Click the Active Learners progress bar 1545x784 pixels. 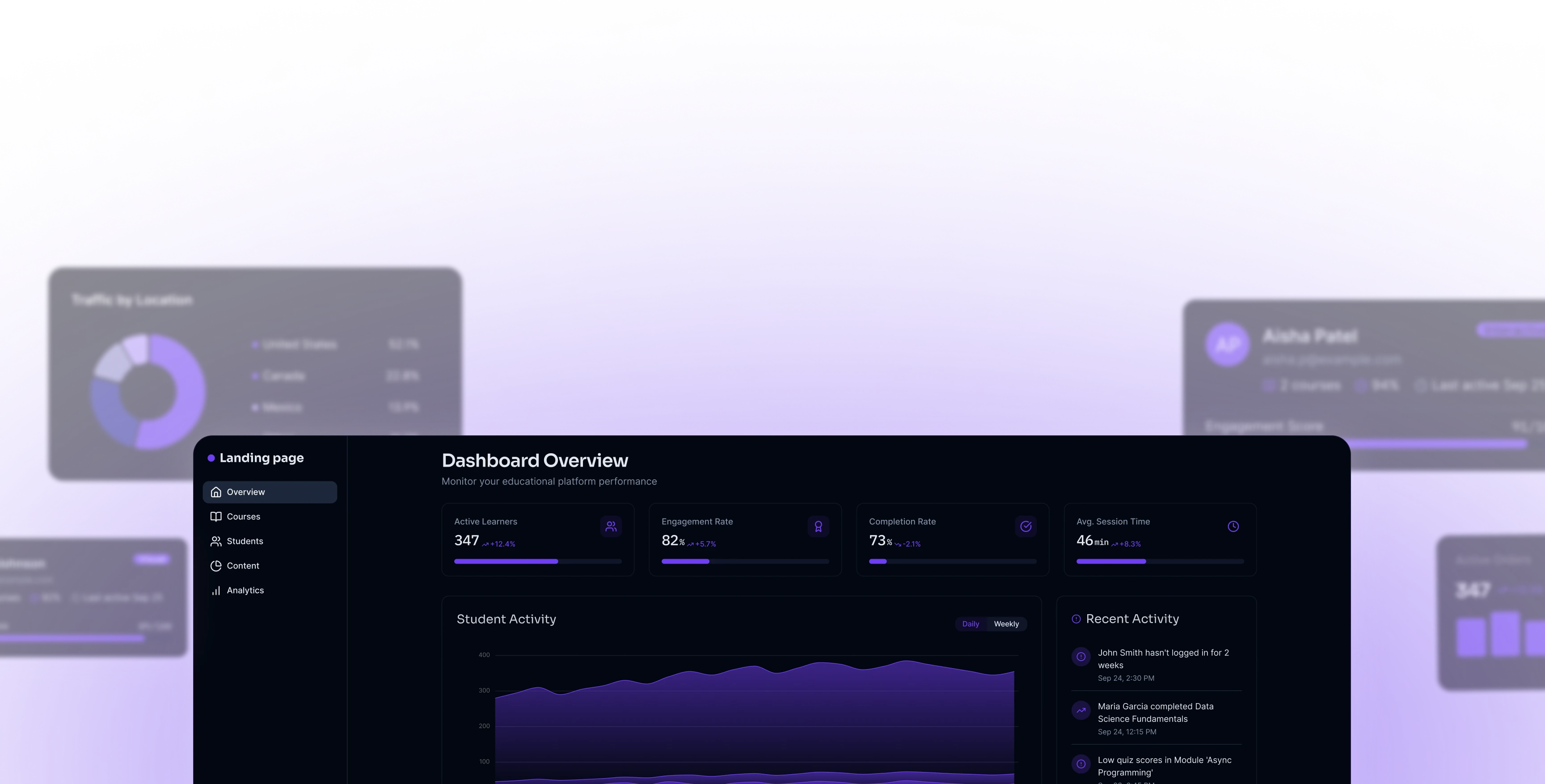click(537, 561)
